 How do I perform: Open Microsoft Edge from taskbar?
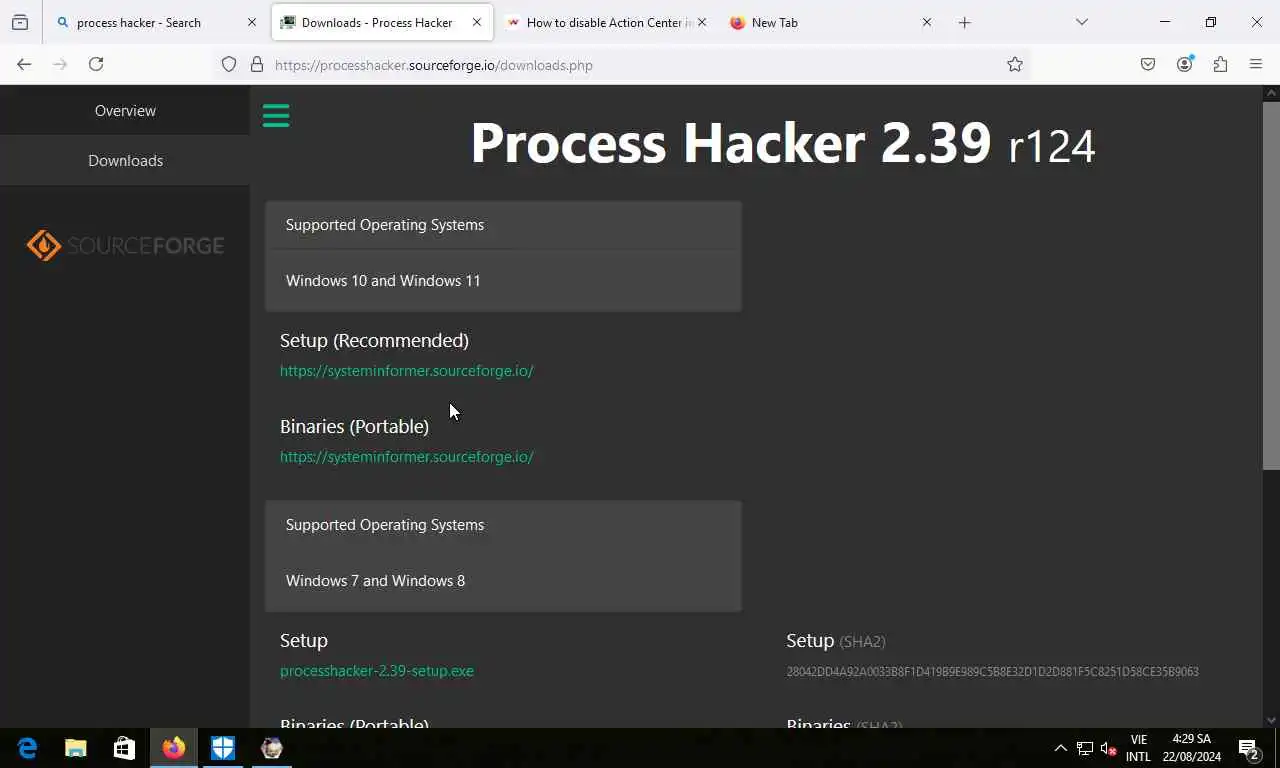tap(27, 748)
